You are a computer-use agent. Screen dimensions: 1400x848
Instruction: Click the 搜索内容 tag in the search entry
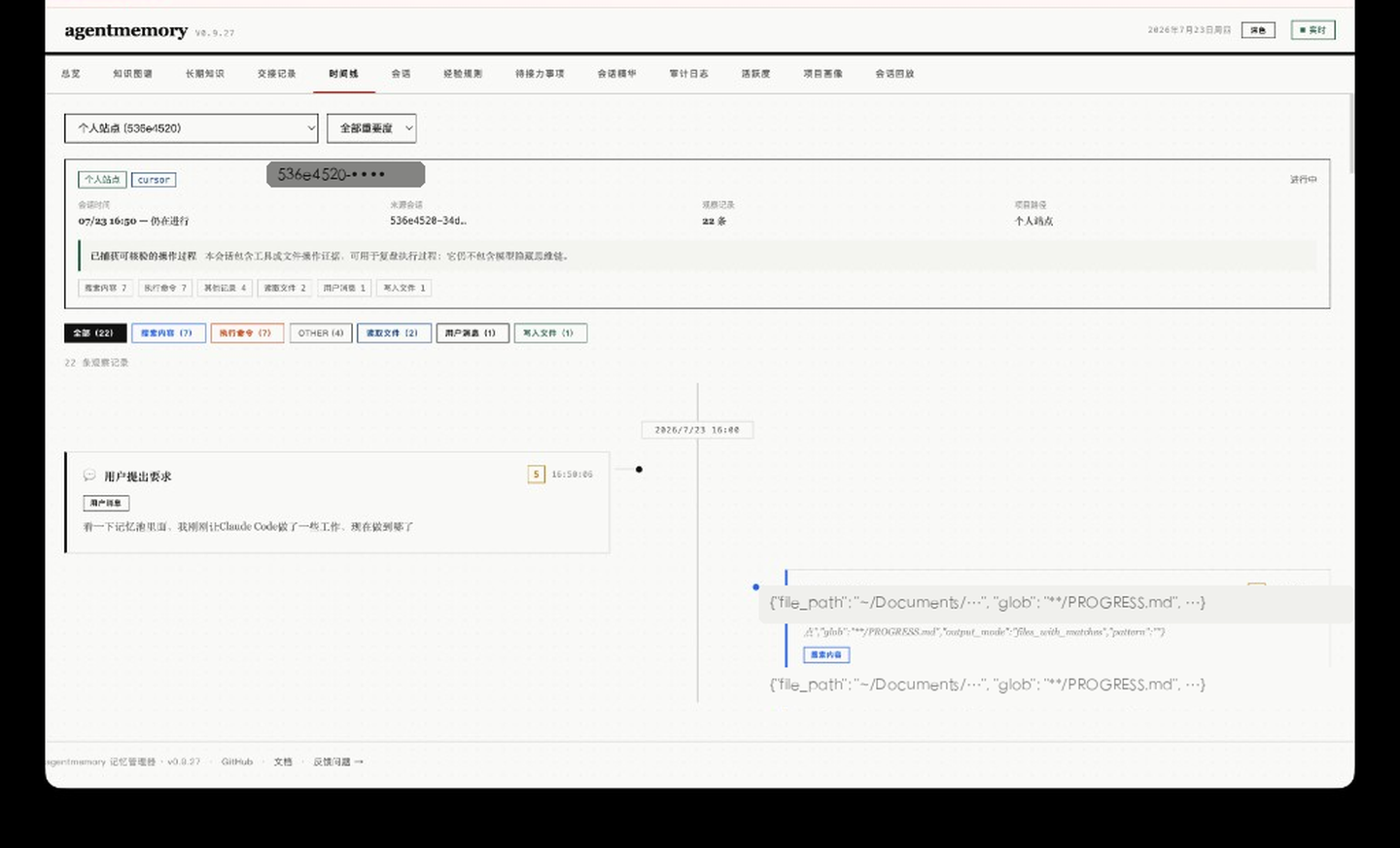(826, 654)
